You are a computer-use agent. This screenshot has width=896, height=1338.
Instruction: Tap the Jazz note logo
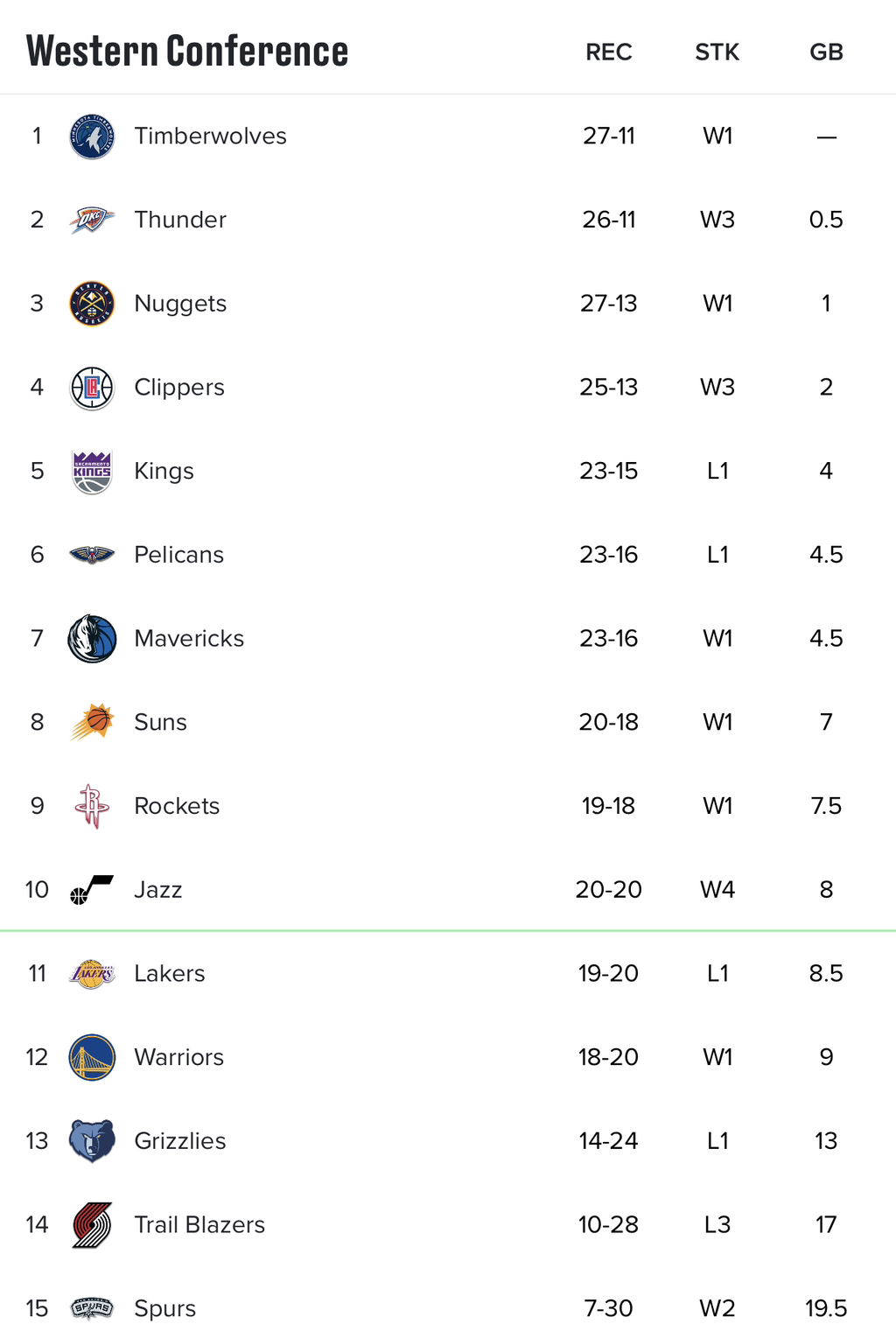[92, 890]
